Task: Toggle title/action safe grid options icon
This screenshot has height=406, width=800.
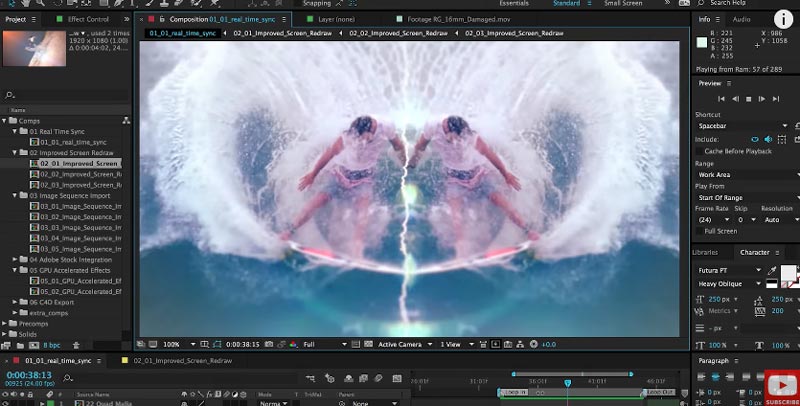Action: 205,345
